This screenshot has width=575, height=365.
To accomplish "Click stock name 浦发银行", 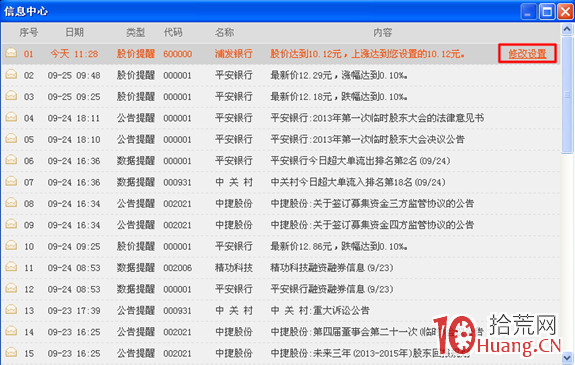I will tap(234, 54).
